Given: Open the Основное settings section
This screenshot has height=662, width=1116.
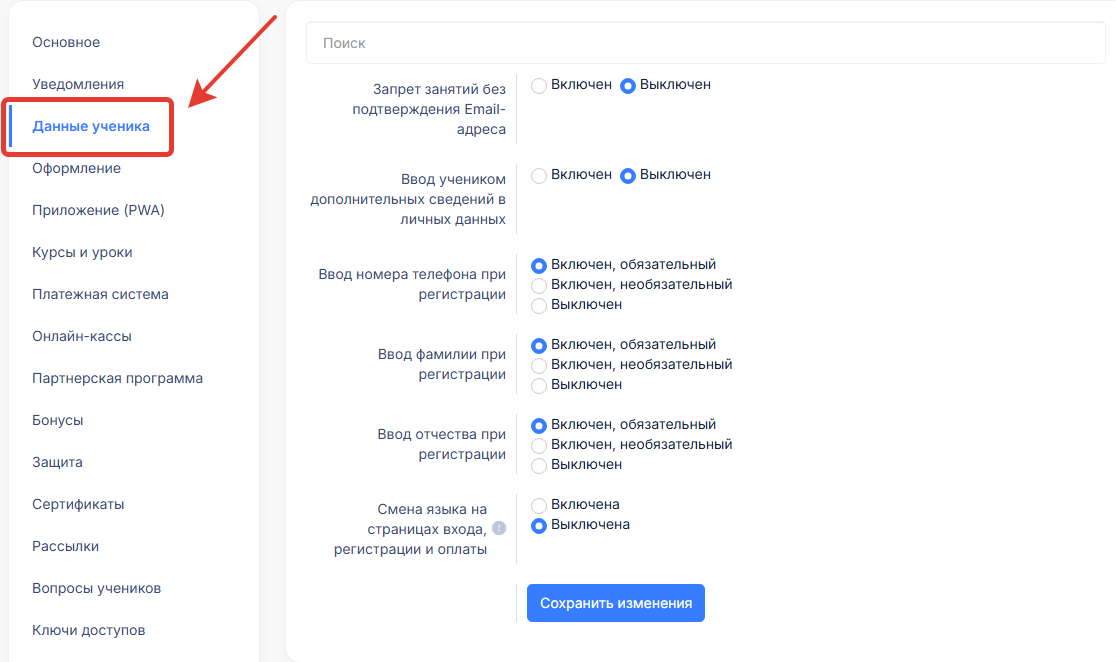Looking at the screenshot, I should click(x=66, y=42).
